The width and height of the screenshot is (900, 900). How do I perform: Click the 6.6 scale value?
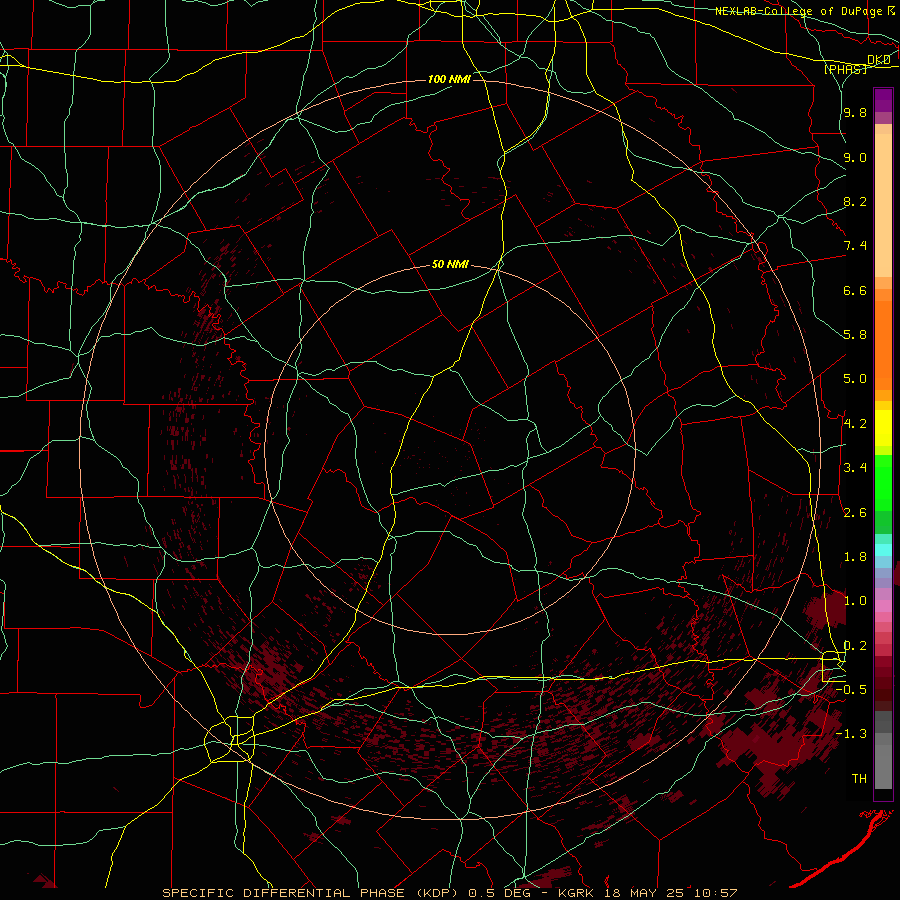pos(855,290)
